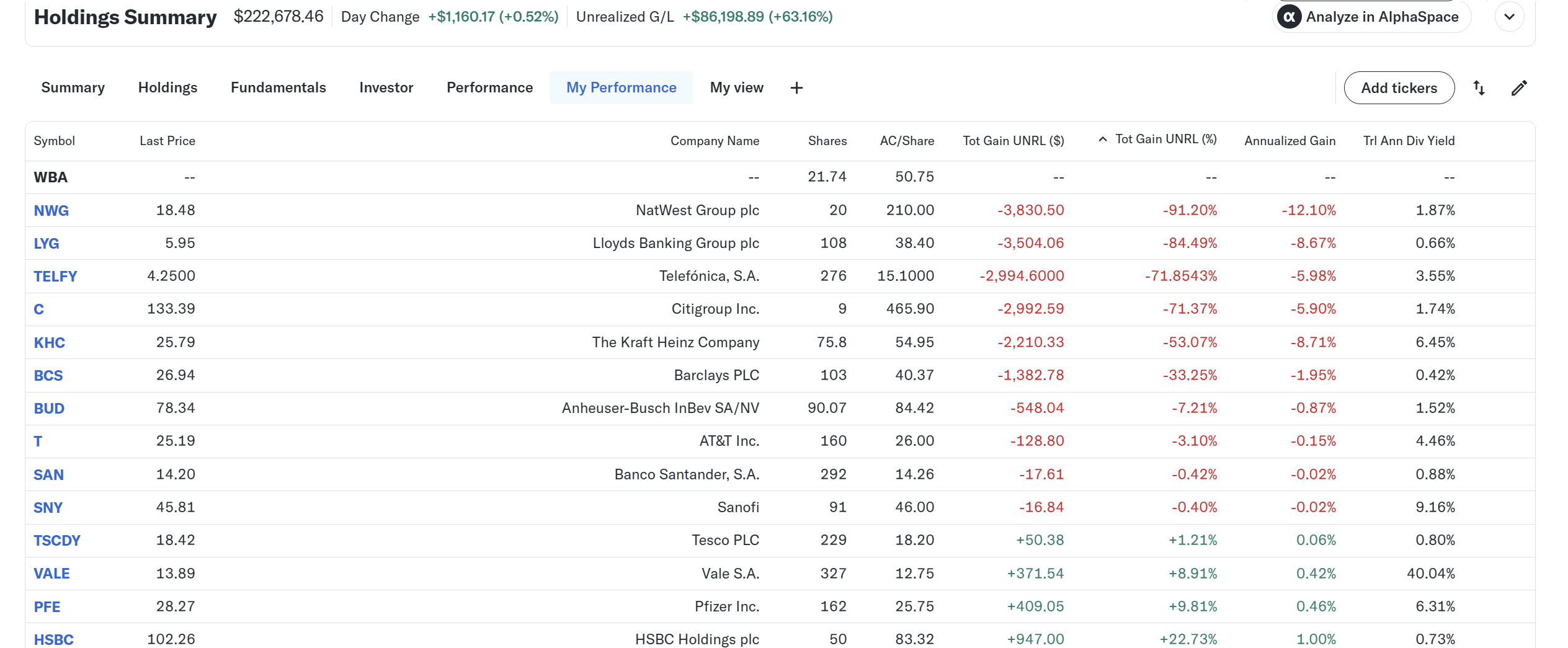
Task: Sort by Annualized Gain column header
Action: coord(1290,141)
